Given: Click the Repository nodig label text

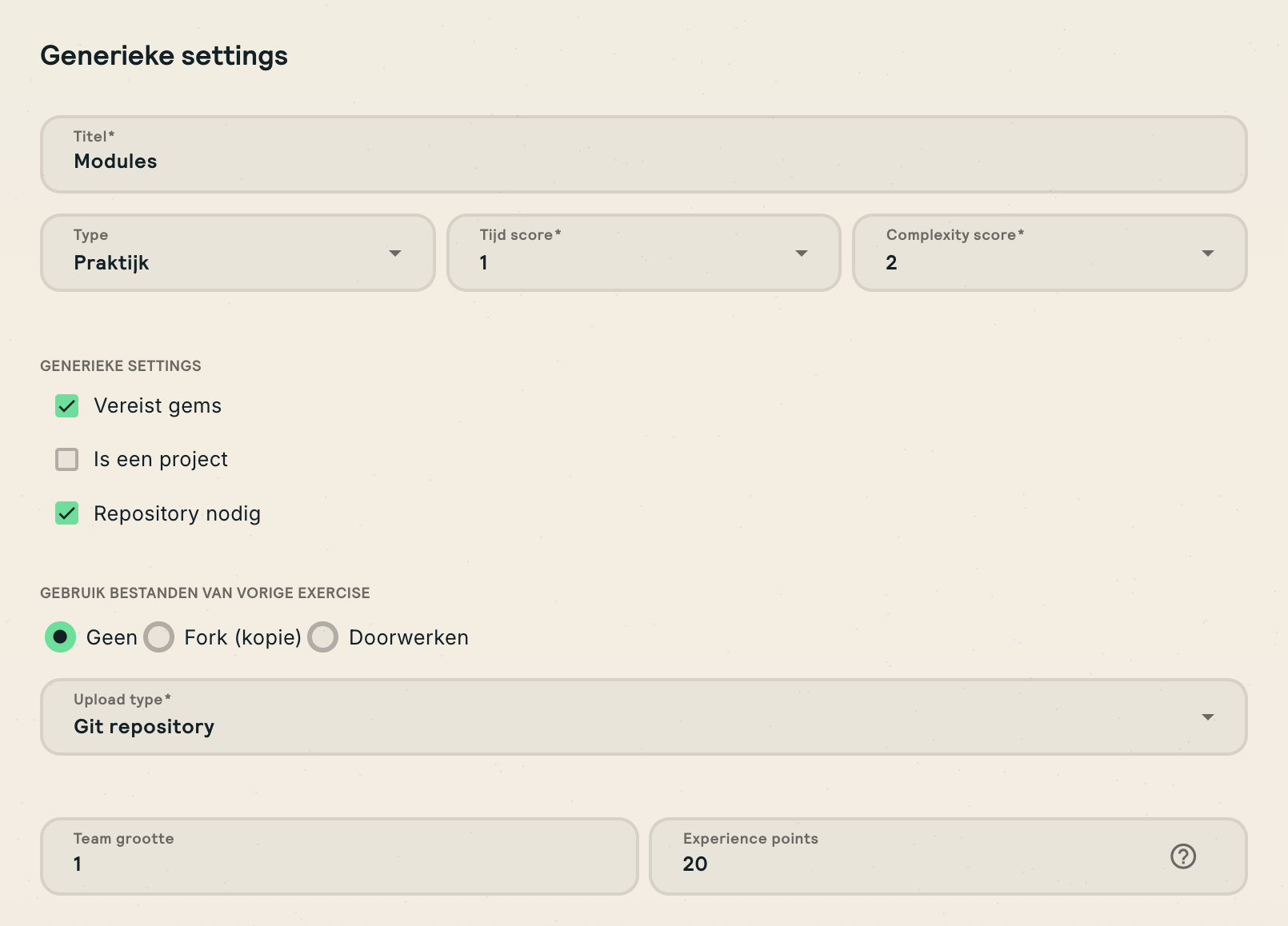Looking at the screenshot, I should click(177, 513).
